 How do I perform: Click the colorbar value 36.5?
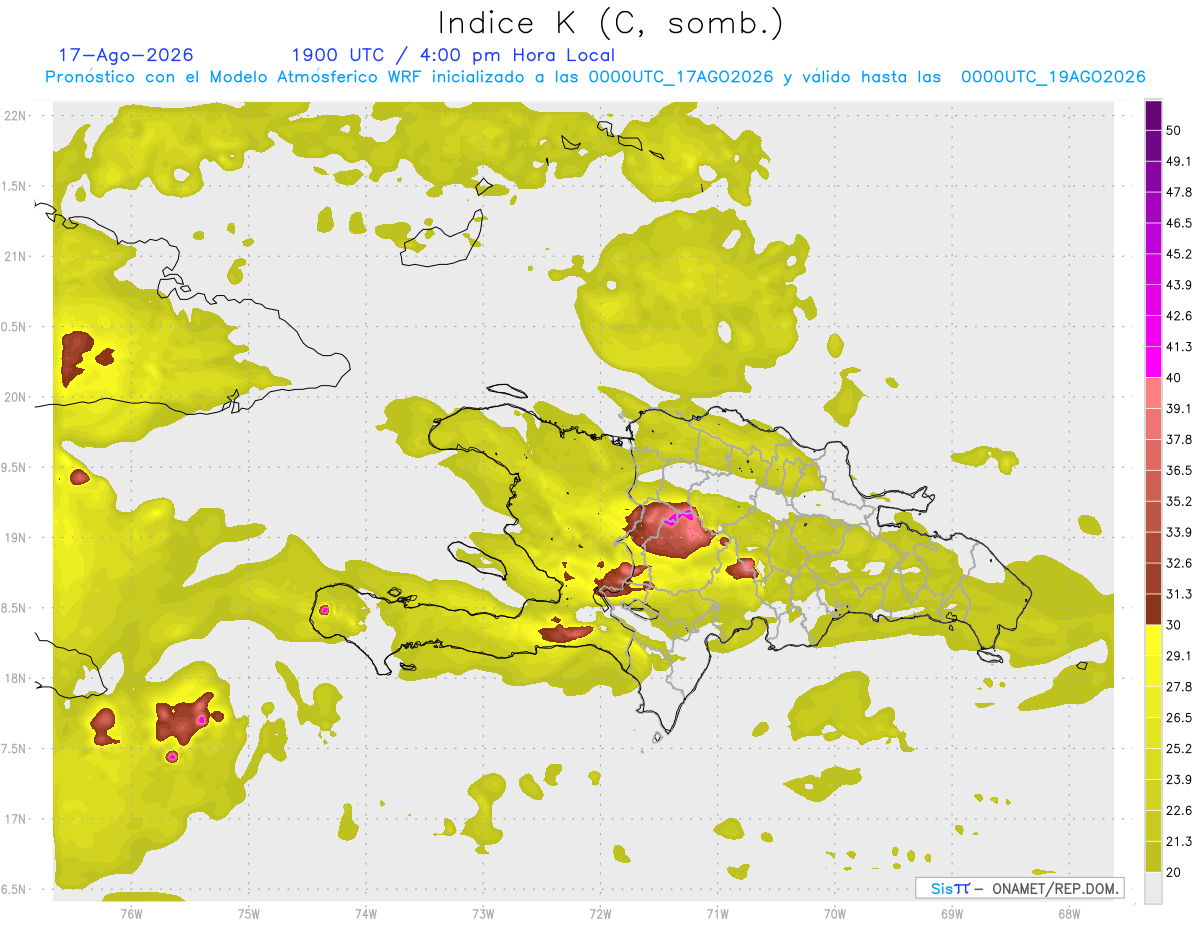pos(1181,470)
